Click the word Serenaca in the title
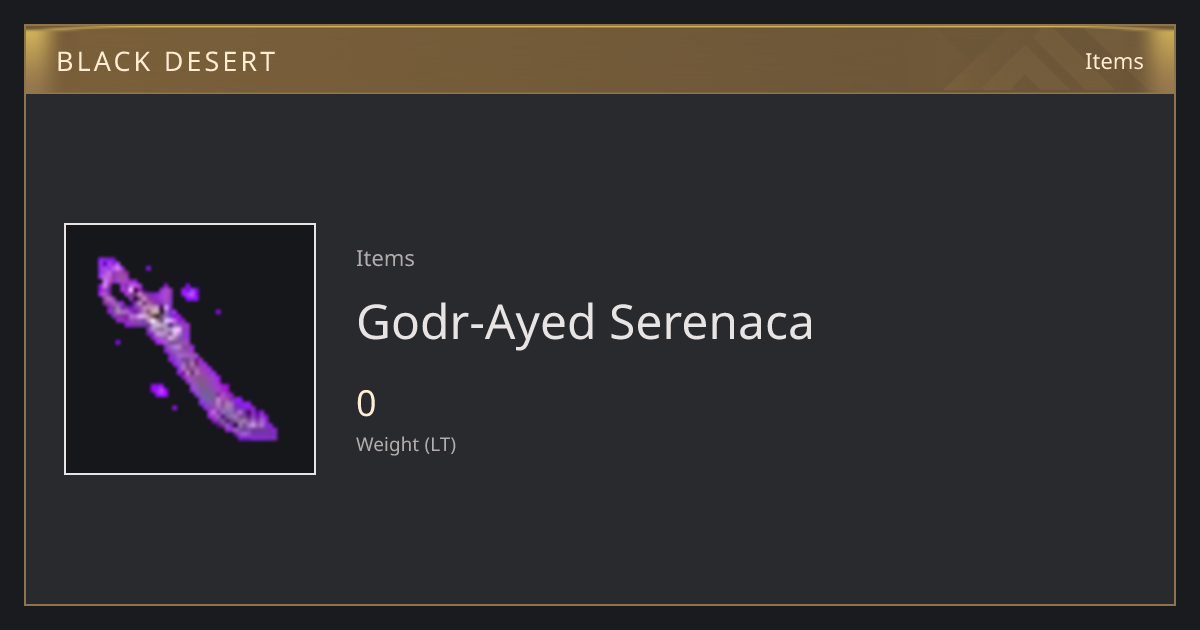The width and height of the screenshot is (1200, 630). click(711, 322)
